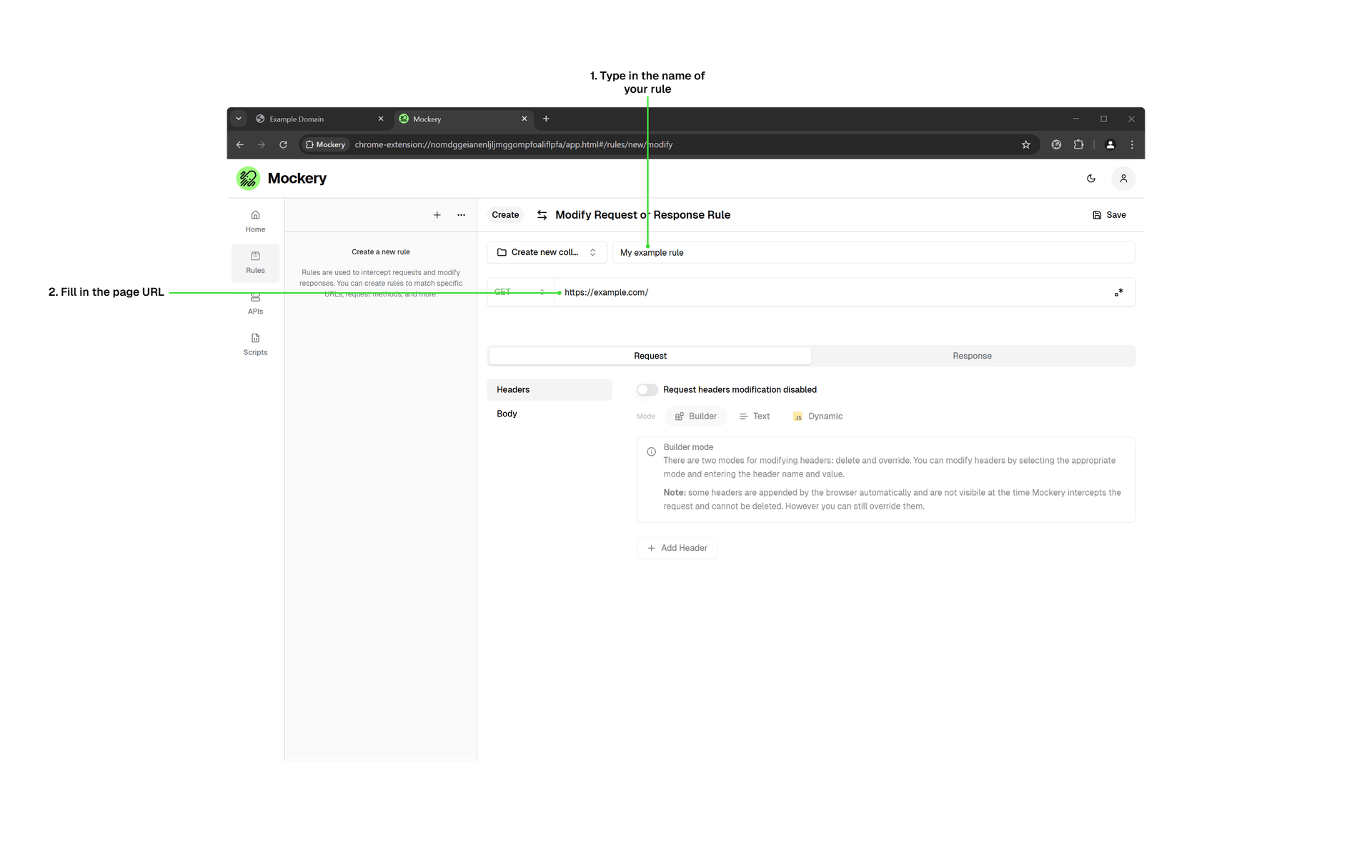Click the dark mode toggle icon
Viewport: 1372px width, 868px height.
[1091, 178]
